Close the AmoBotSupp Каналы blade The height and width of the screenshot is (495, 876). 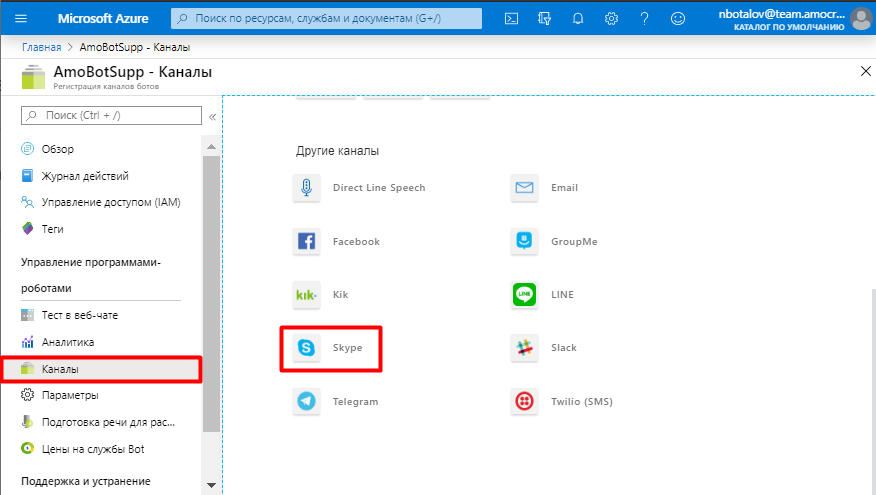click(x=865, y=71)
